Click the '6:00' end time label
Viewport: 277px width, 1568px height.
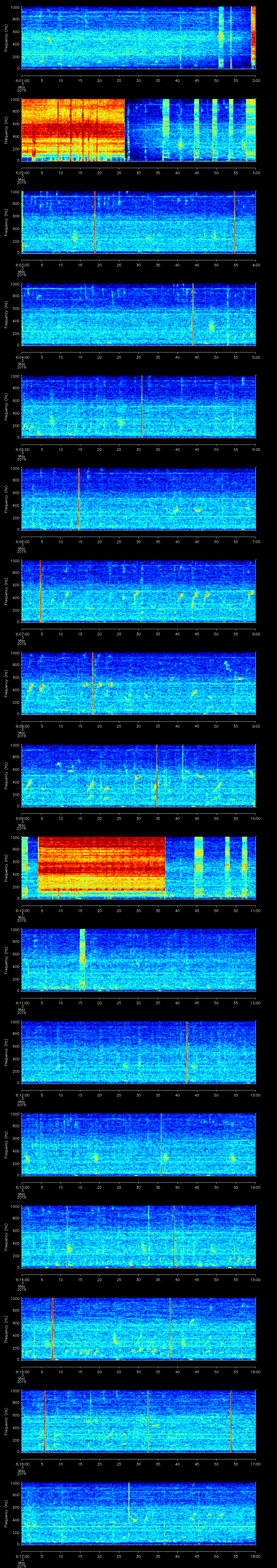[x=256, y=450]
